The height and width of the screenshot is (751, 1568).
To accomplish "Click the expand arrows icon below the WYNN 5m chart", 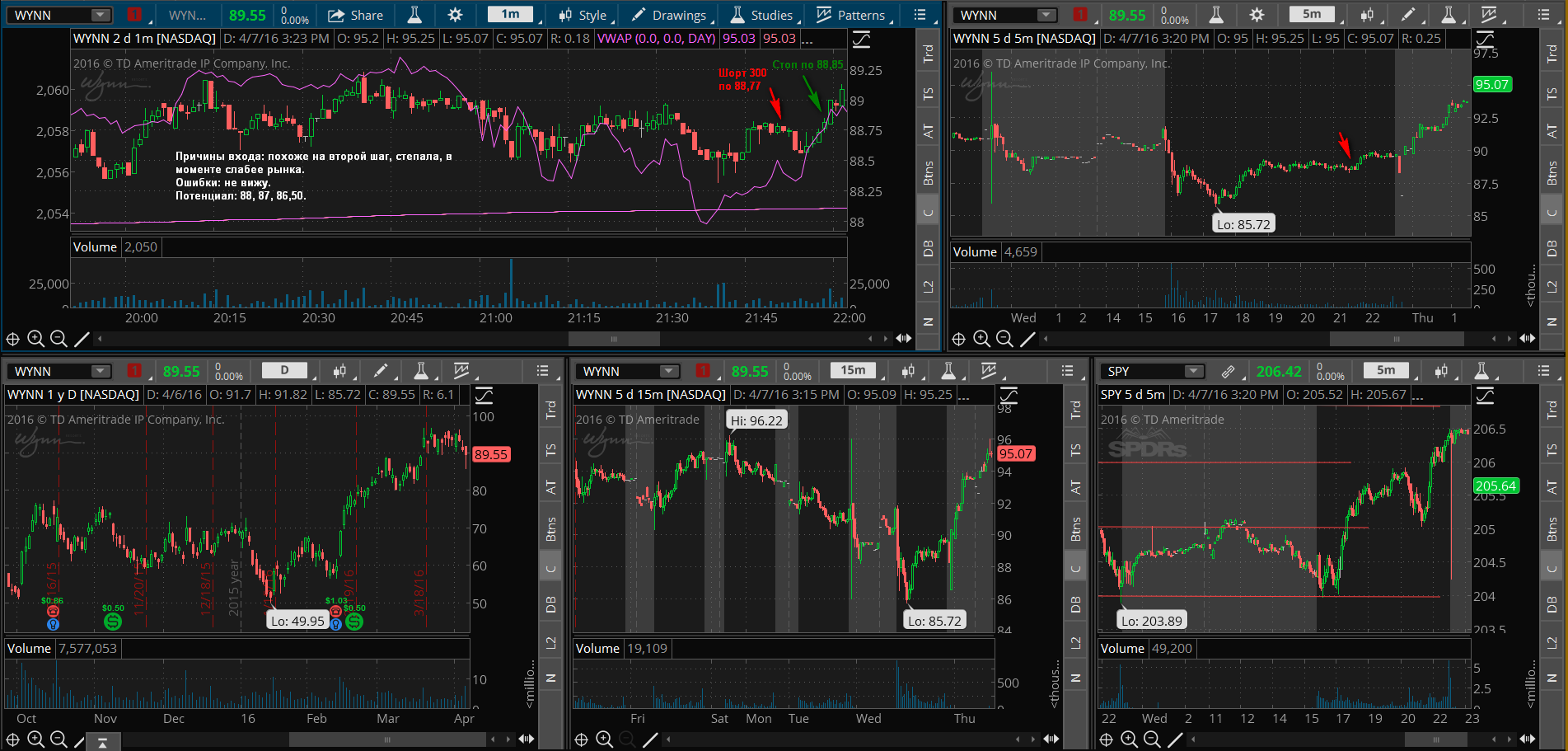I will click(1528, 338).
